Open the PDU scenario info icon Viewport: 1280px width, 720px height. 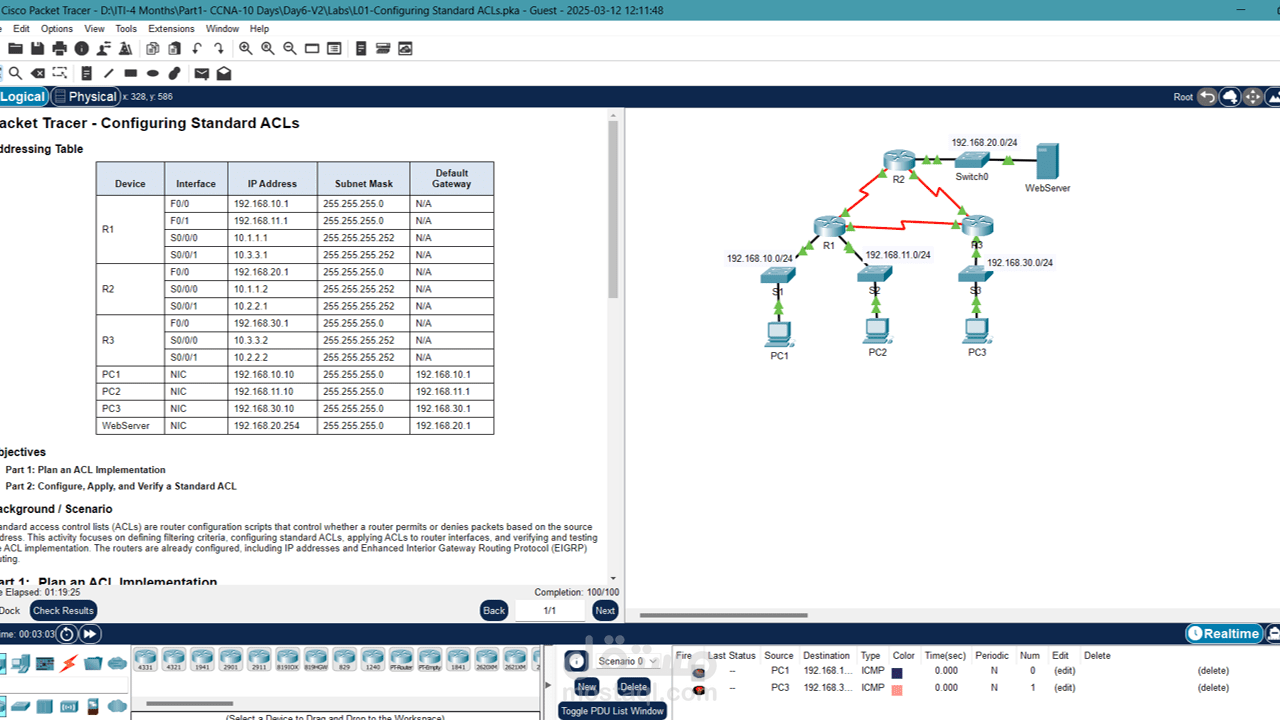click(x=576, y=661)
